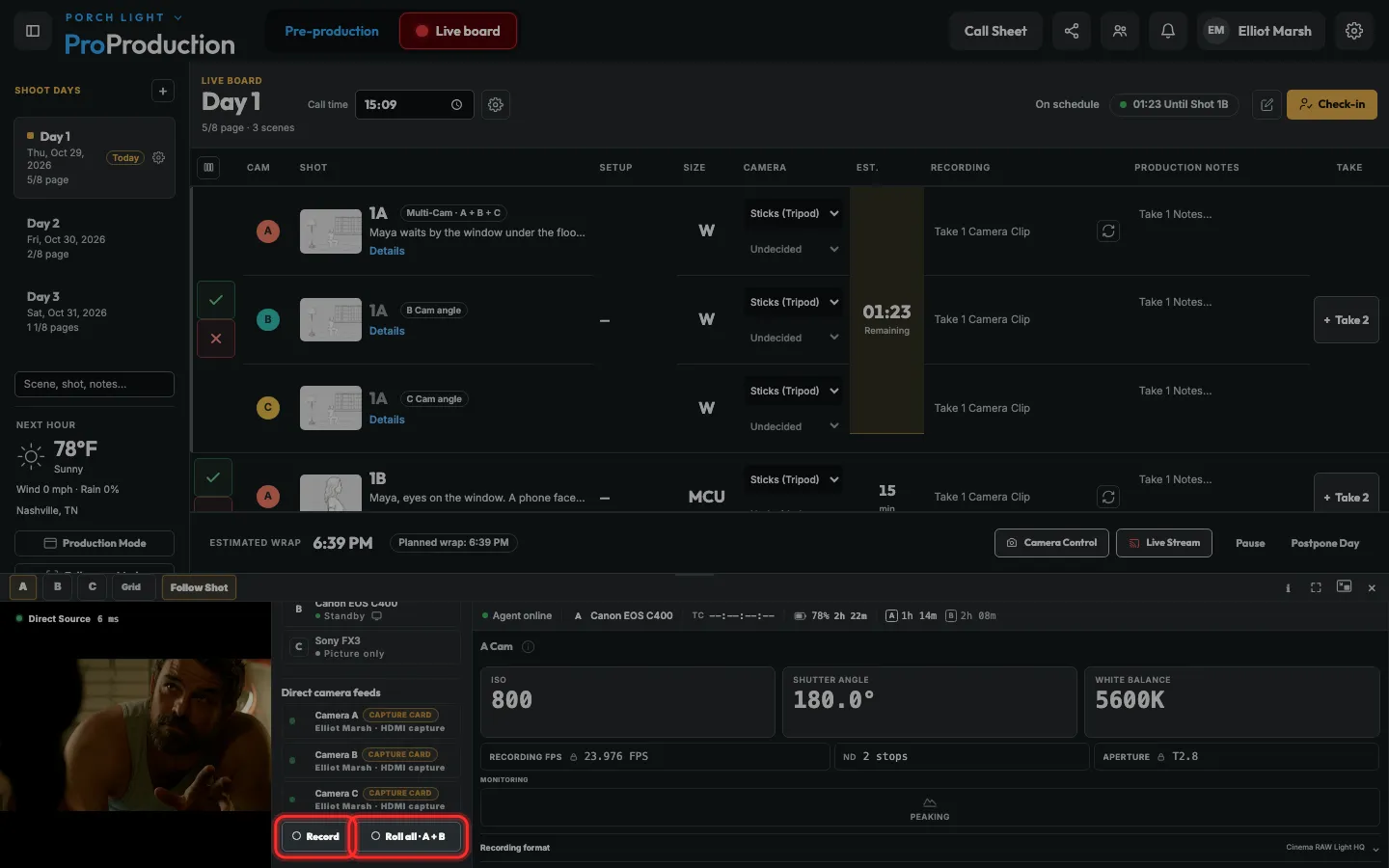
Task: Start the Live Stream
Action: pyautogui.click(x=1164, y=543)
